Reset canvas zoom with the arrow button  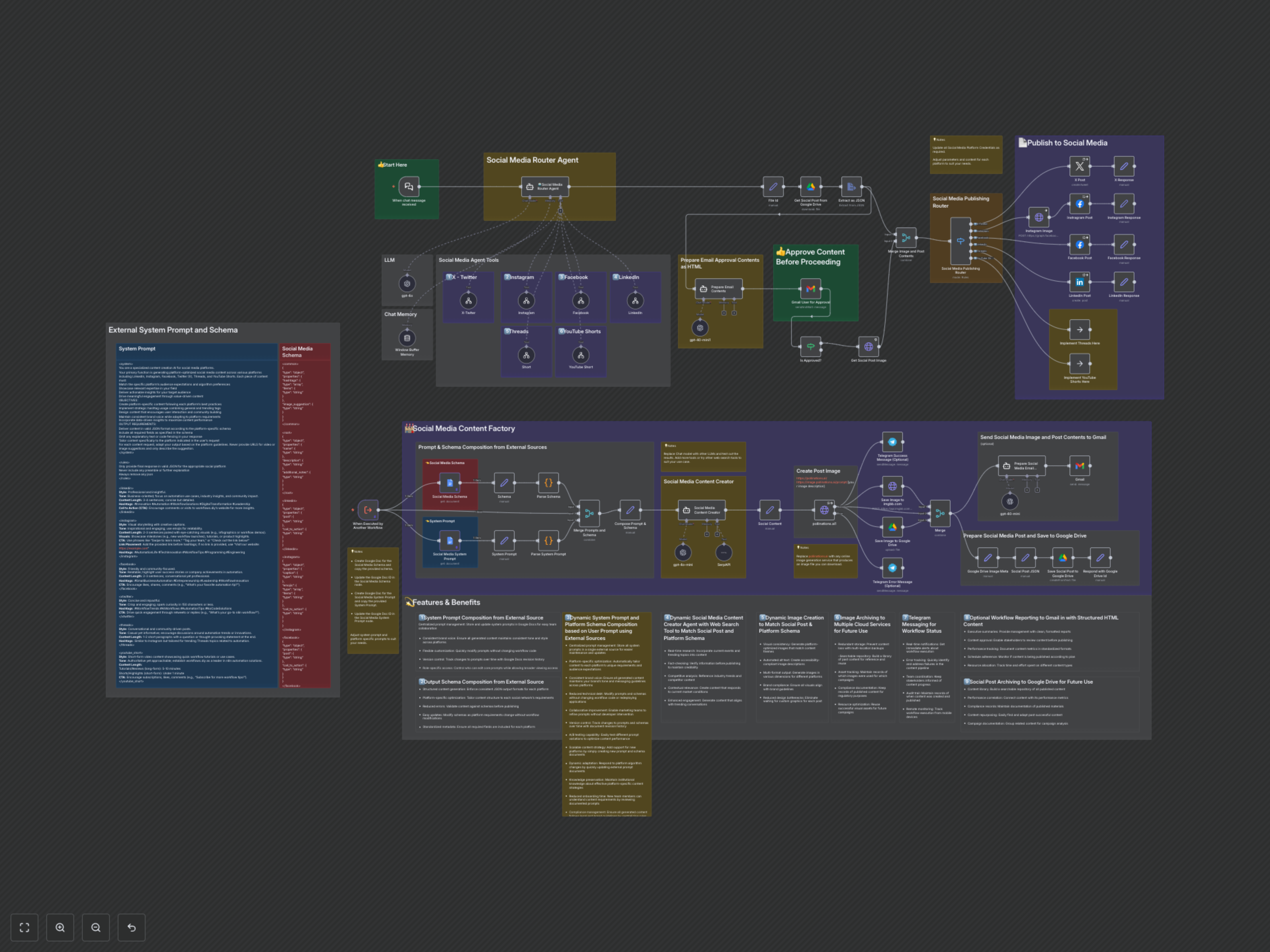click(132, 927)
